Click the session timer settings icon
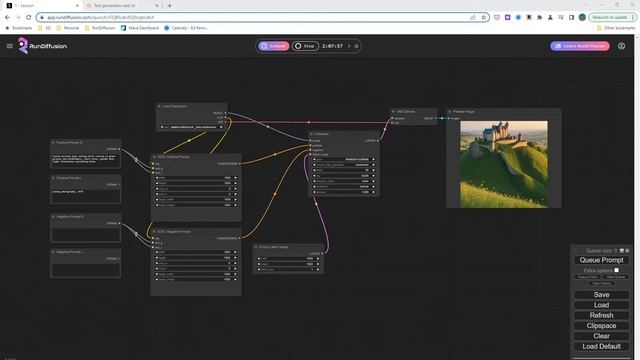Screen dimensions: 640x360 tap(356, 46)
